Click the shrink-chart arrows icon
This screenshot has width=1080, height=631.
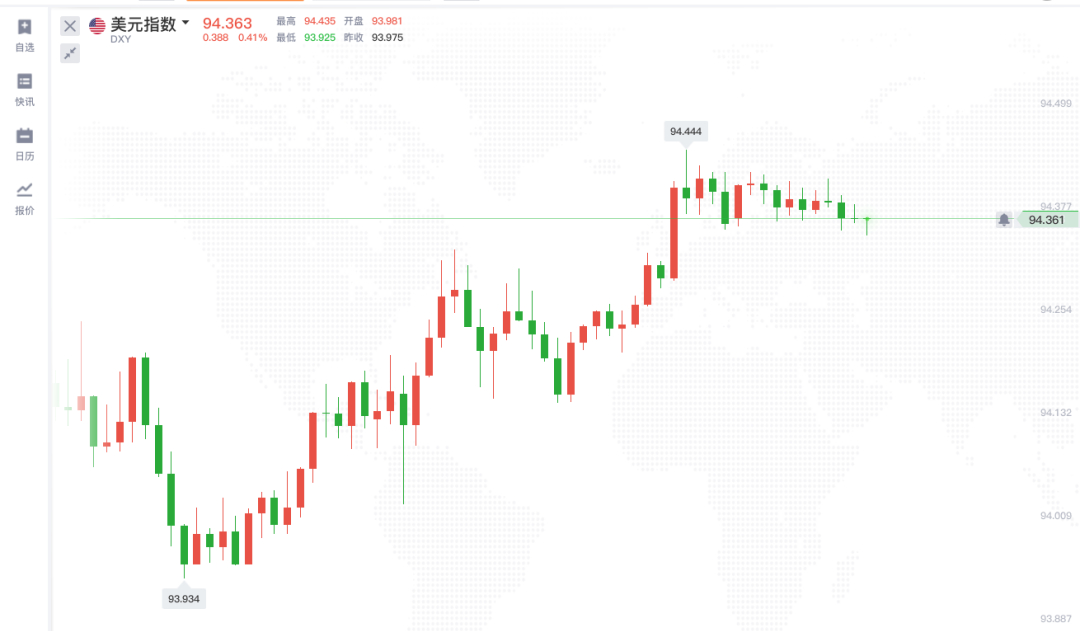click(70, 53)
